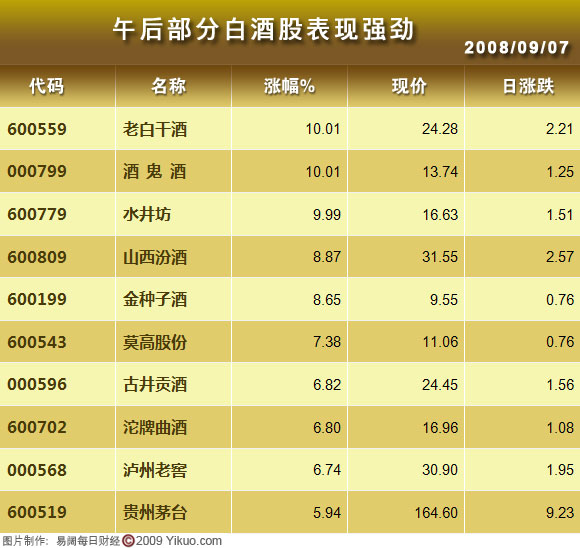Viewport: 580px width, 548px height.
Task: Click the 名称 column header
Action: pyautogui.click(x=168, y=86)
